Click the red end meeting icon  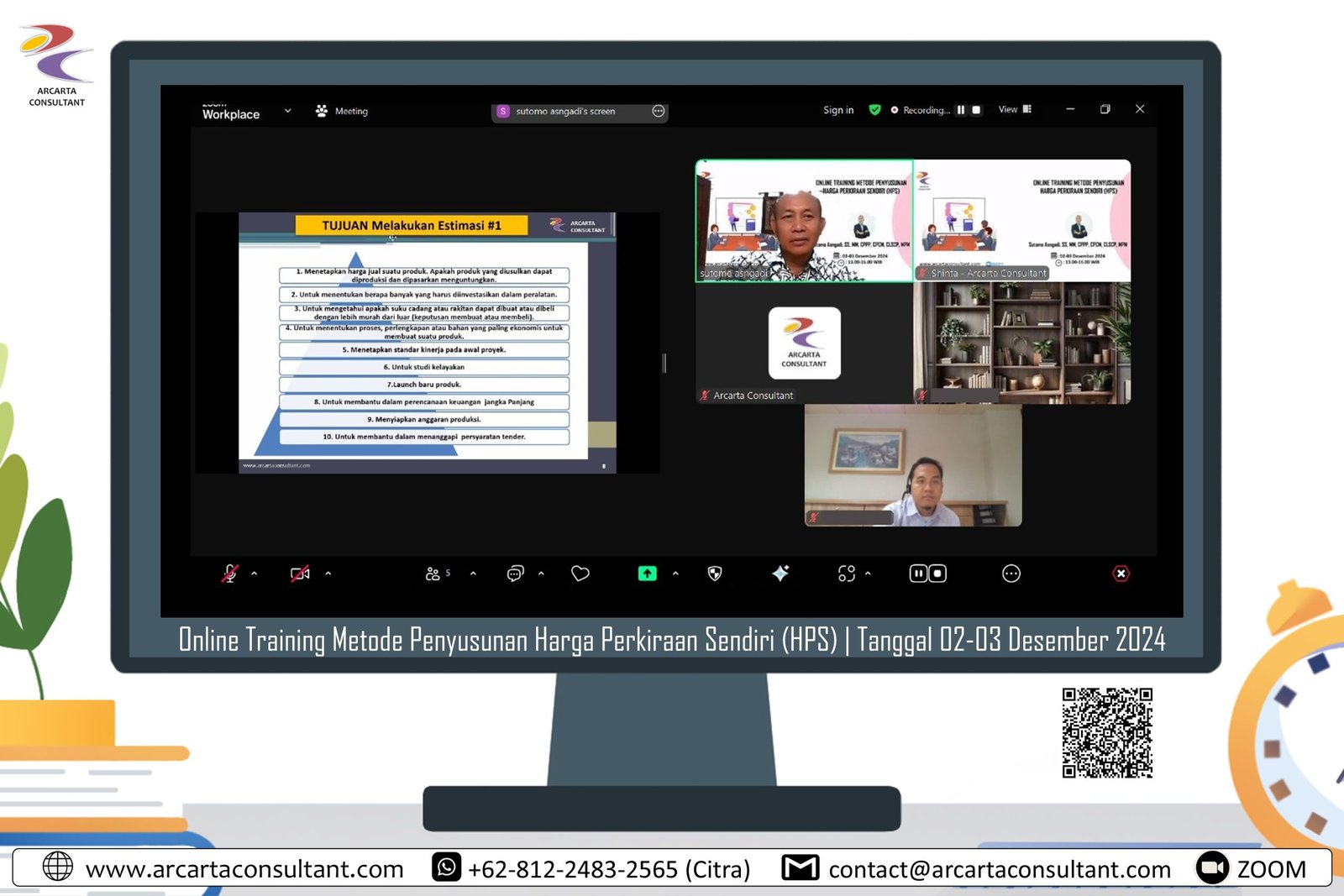1121,574
